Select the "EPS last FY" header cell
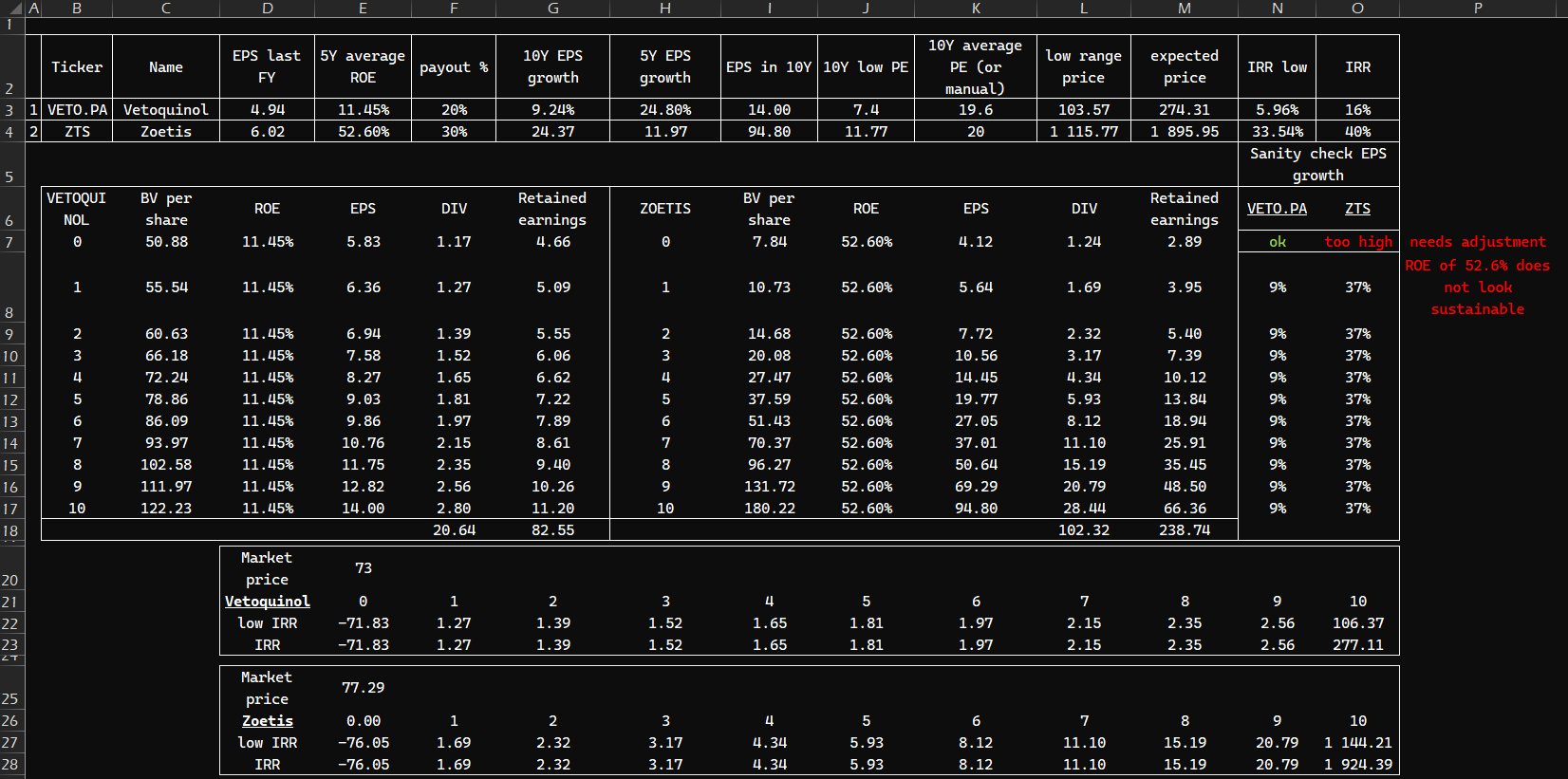Screen dimensions: 1568x779 pyautogui.click(x=267, y=67)
